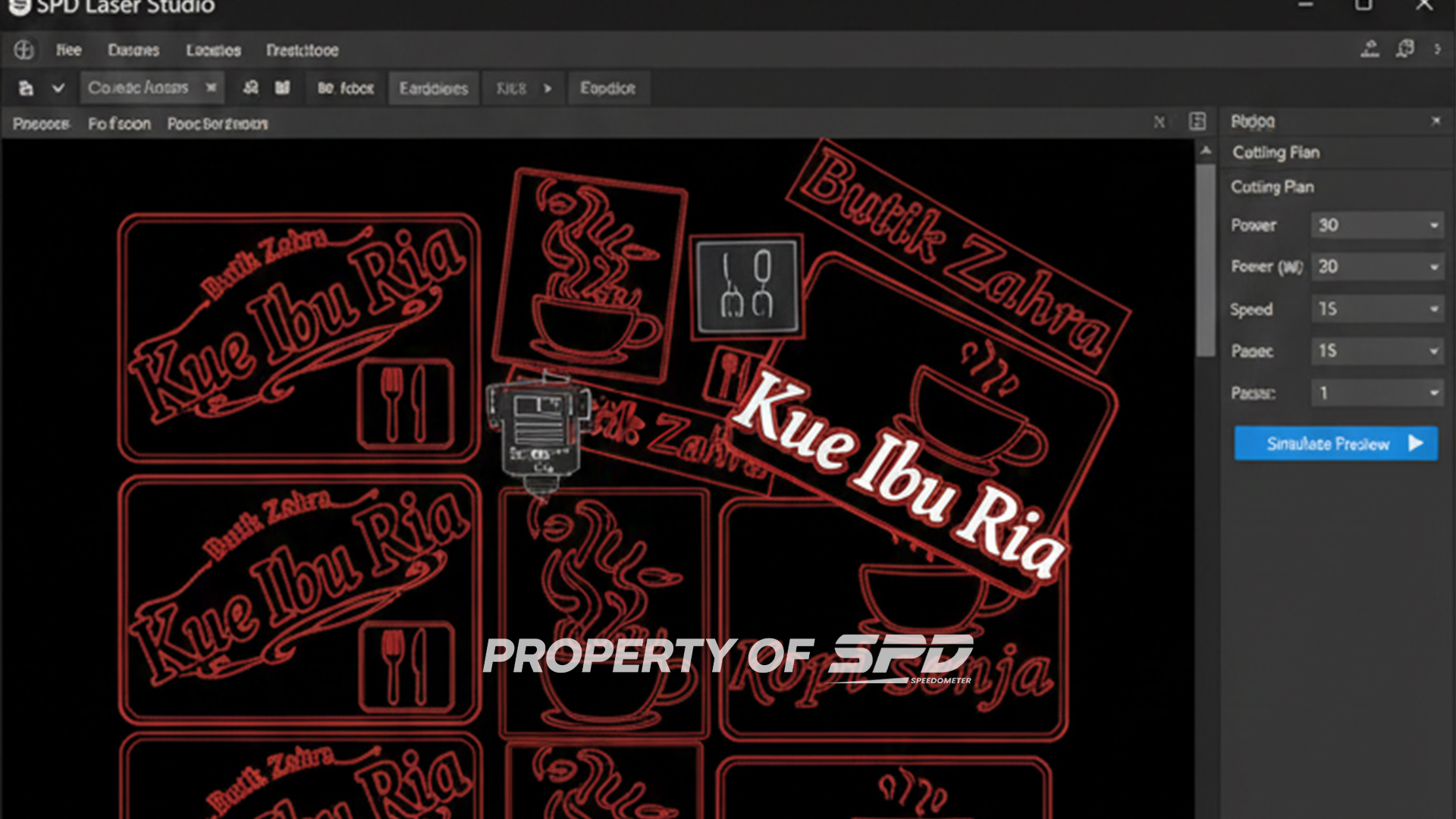Click the laser head on the canvas
Viewport: 1456px width, 819px height.
tap(539, 432)
